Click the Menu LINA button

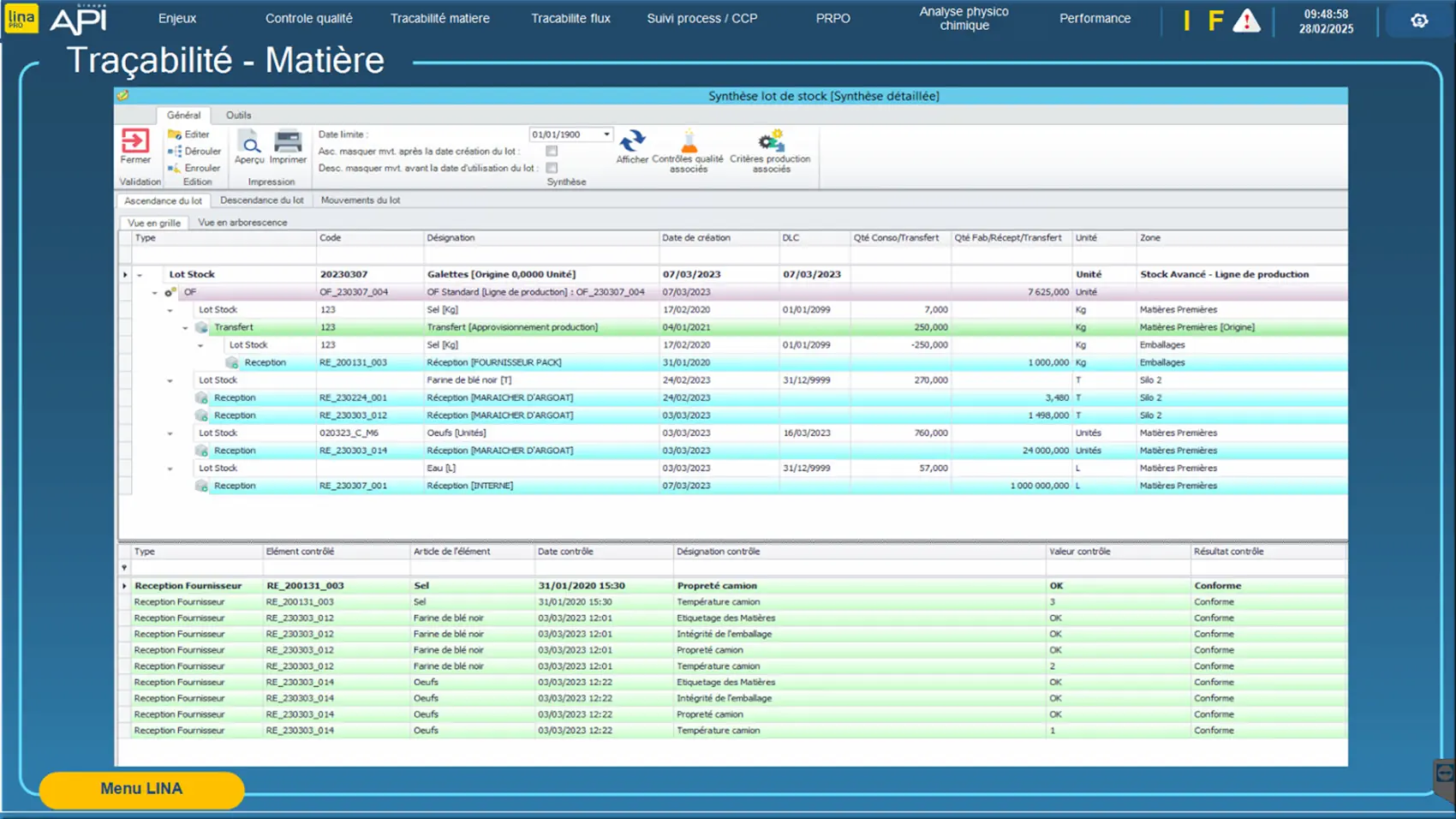tap(141, 789)
